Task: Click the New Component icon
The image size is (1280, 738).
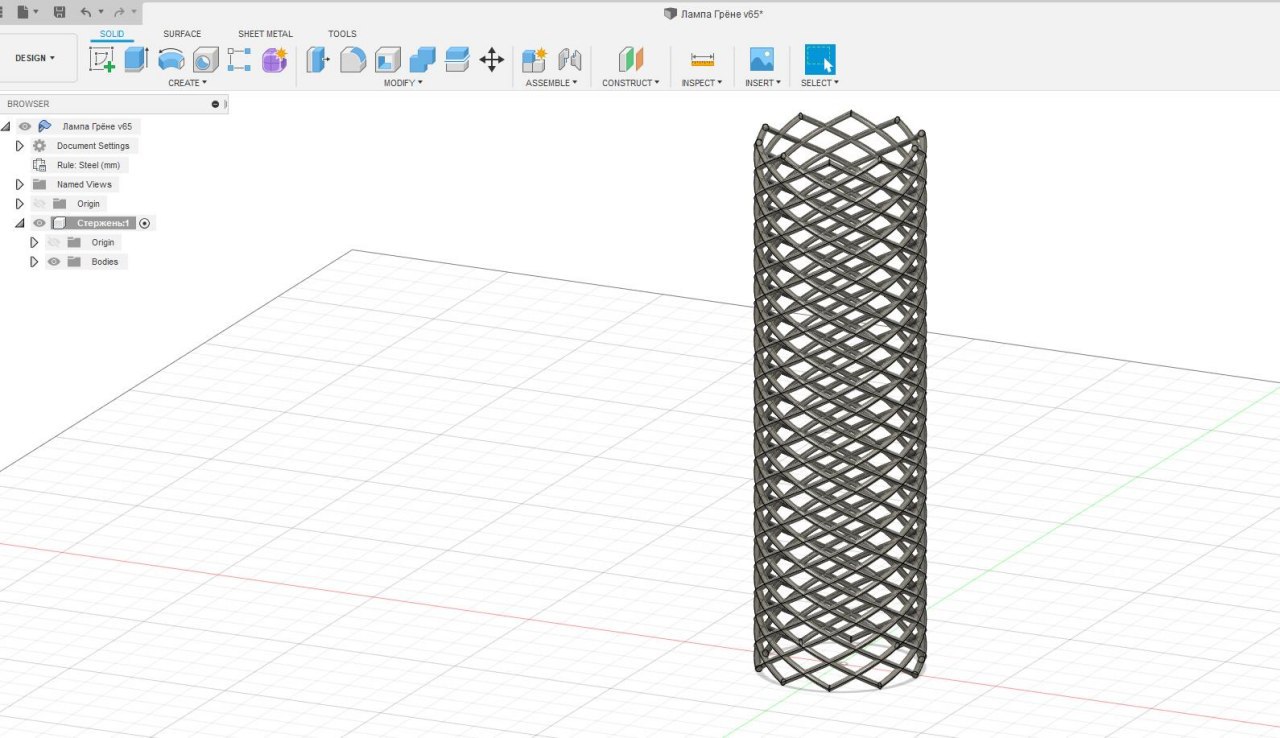Action: pyautogui.click(x=535, y=60)
